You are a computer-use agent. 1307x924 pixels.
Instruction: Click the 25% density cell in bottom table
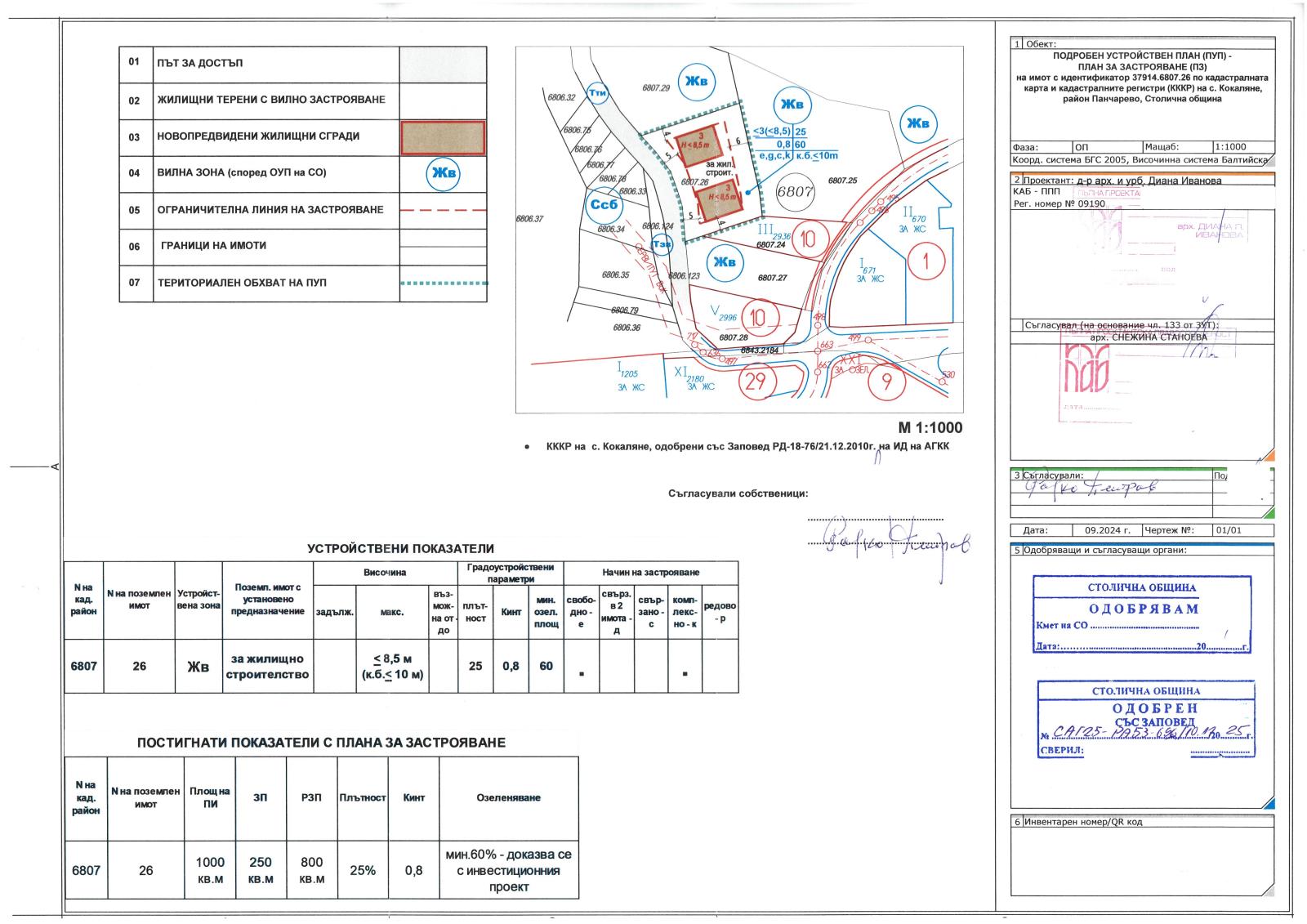tap(363, 870)
